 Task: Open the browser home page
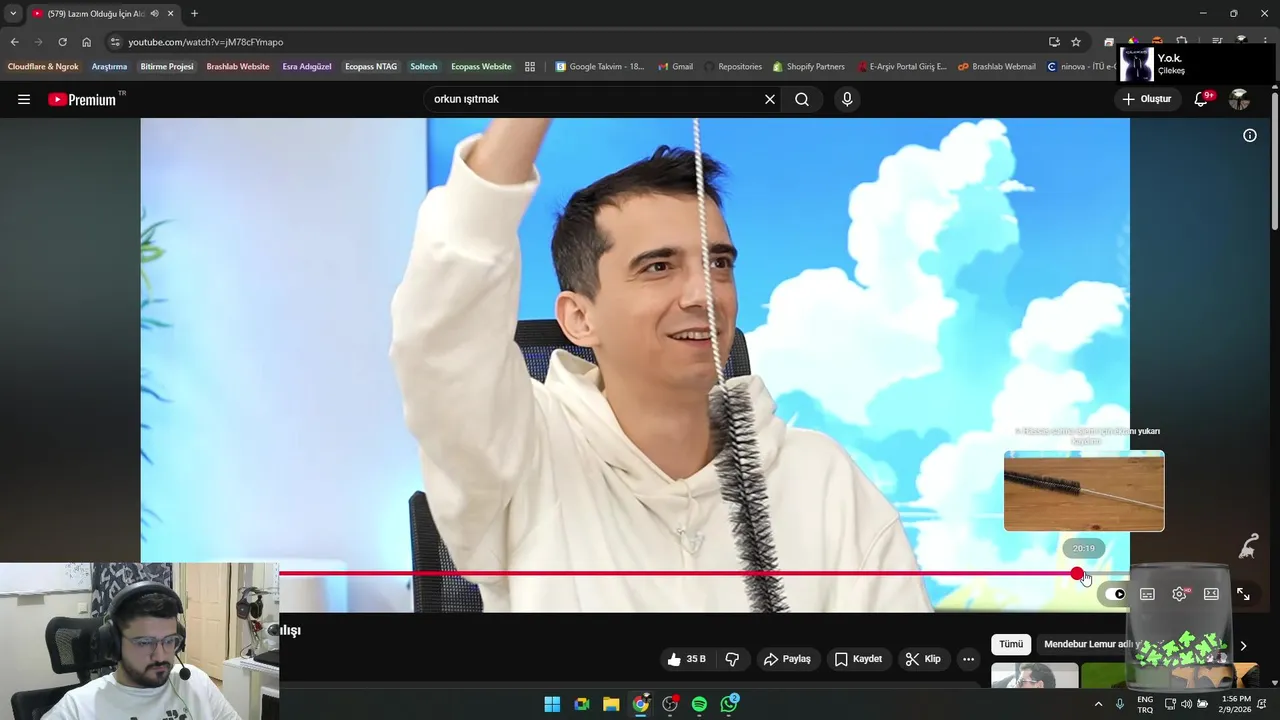point(86,42)
